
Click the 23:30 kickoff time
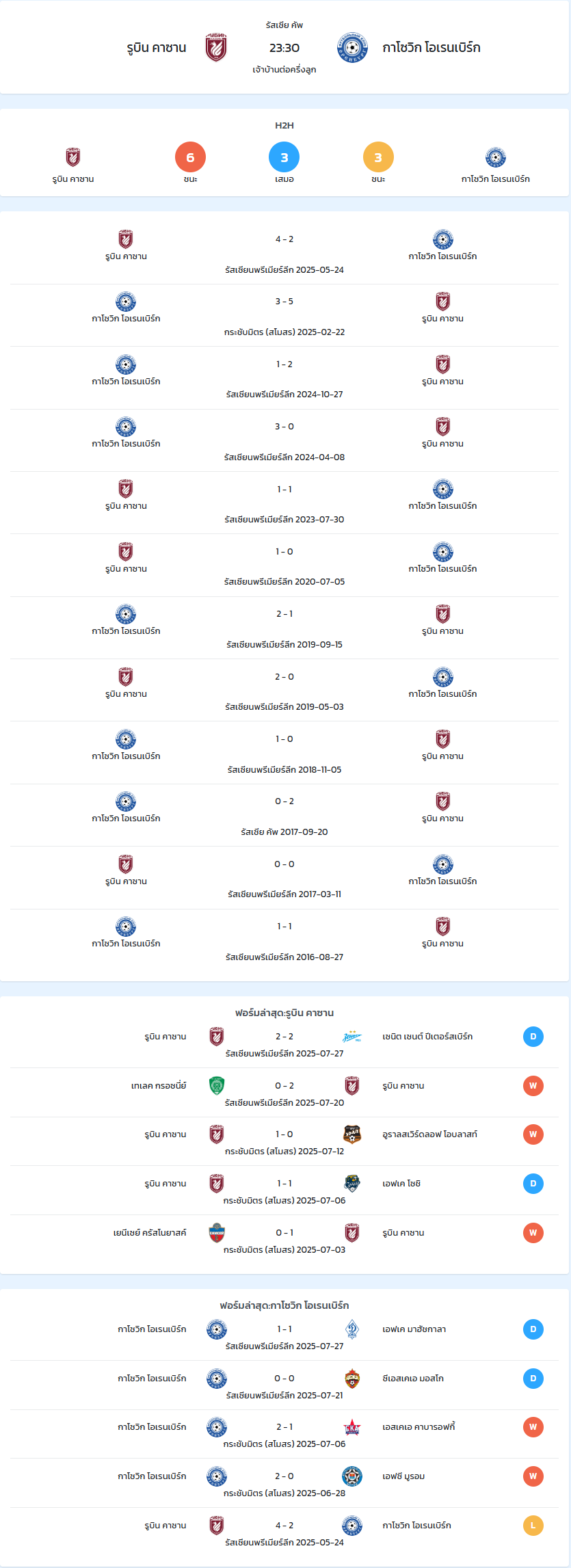284,48
